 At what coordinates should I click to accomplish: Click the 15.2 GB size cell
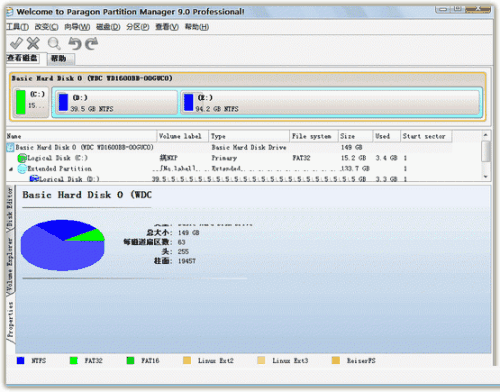click(353, 158)
